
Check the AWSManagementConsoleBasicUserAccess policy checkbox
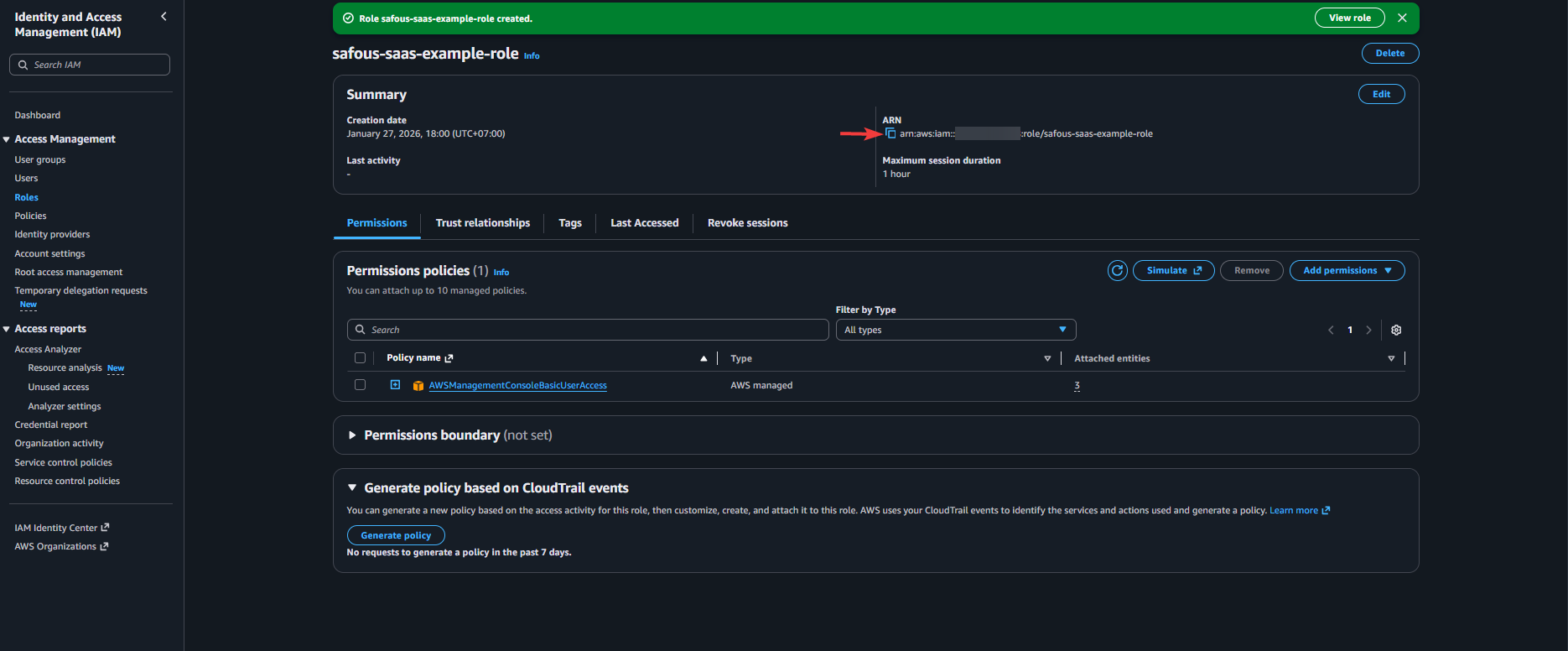(x=360, y=385)
